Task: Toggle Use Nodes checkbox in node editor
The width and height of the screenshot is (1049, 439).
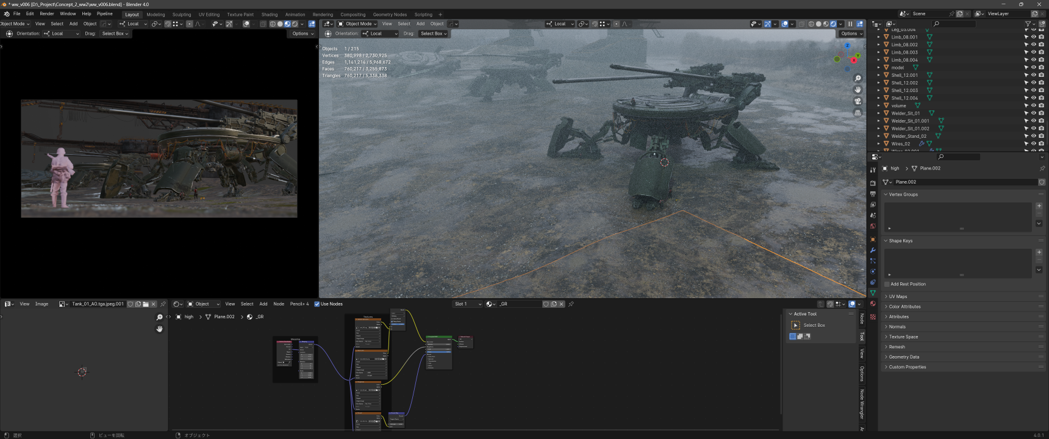Action: (317, 304)
